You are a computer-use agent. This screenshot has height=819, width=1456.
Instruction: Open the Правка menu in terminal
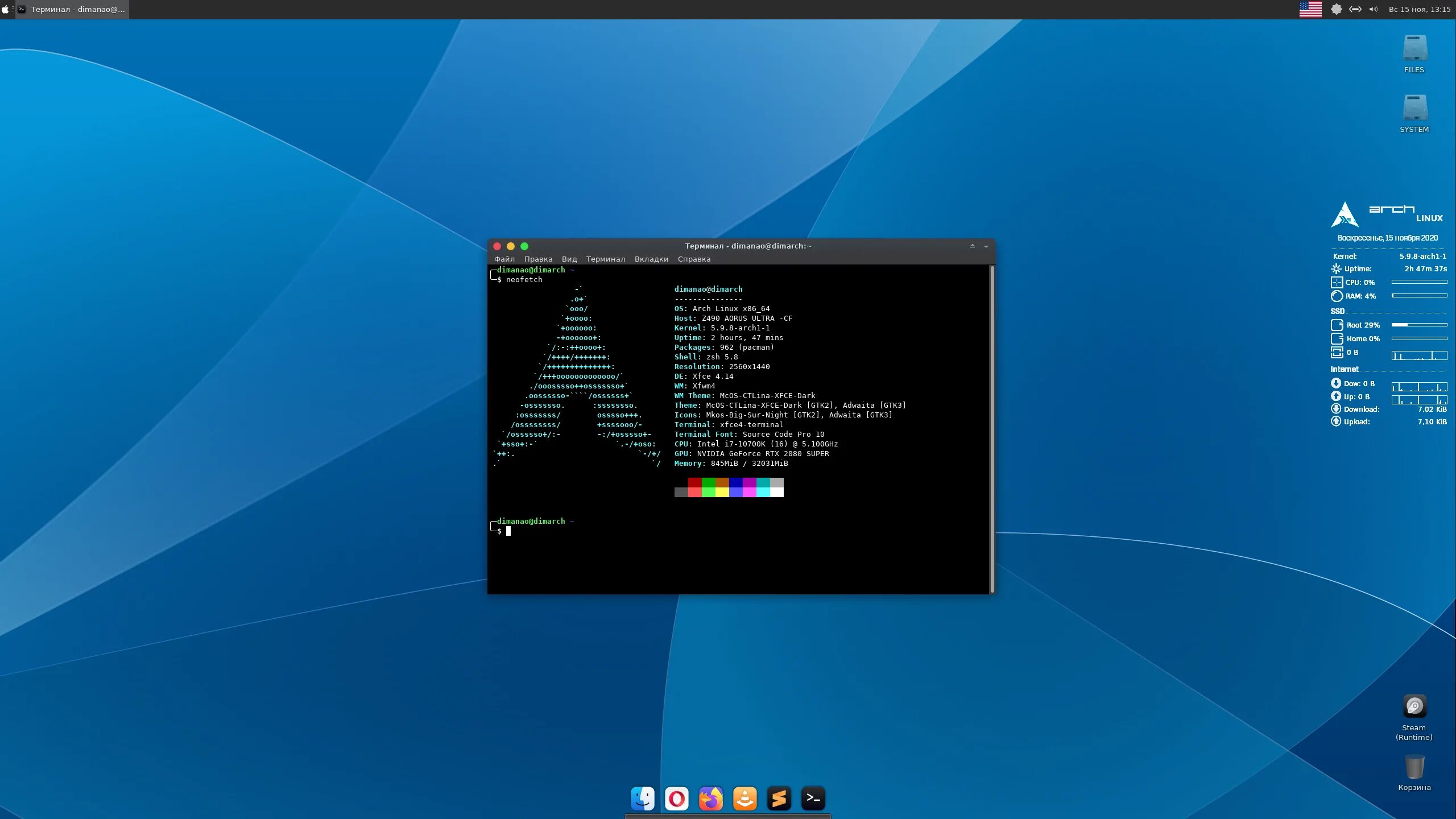(x=538, y=259)
